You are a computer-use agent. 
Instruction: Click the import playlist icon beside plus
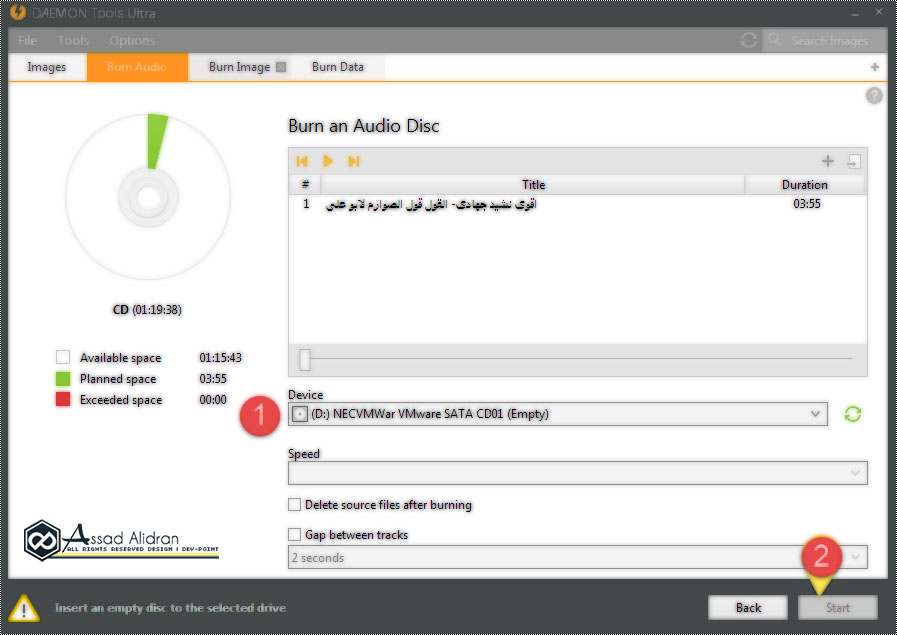click(854, 161)
